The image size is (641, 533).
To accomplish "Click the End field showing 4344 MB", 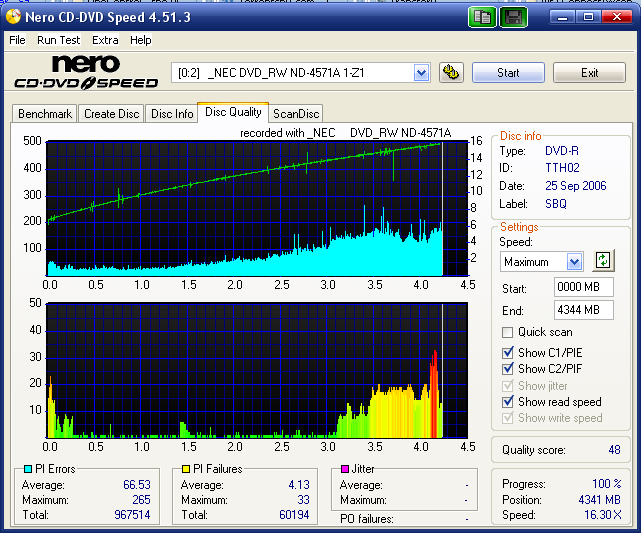I will pyautogui.click(x=583, y=310).
